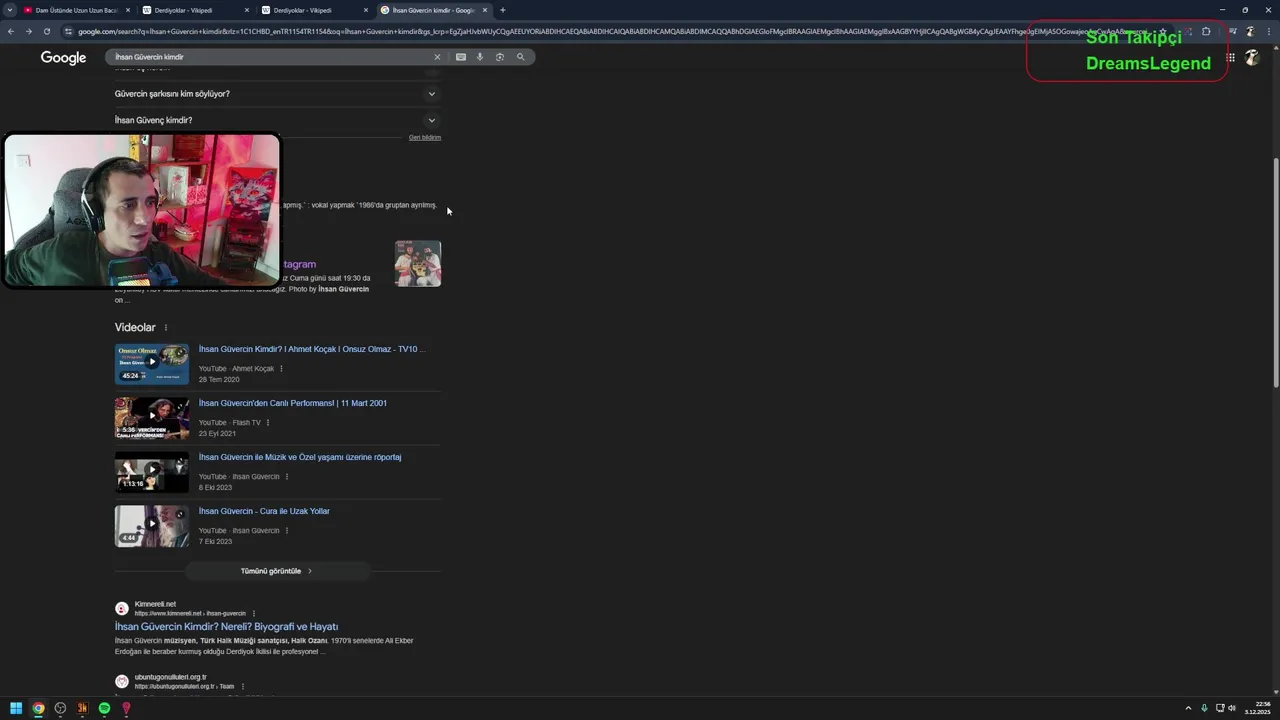Clear the search box with the X
The image size is (1280, 720).
click(x=437, y=57)
